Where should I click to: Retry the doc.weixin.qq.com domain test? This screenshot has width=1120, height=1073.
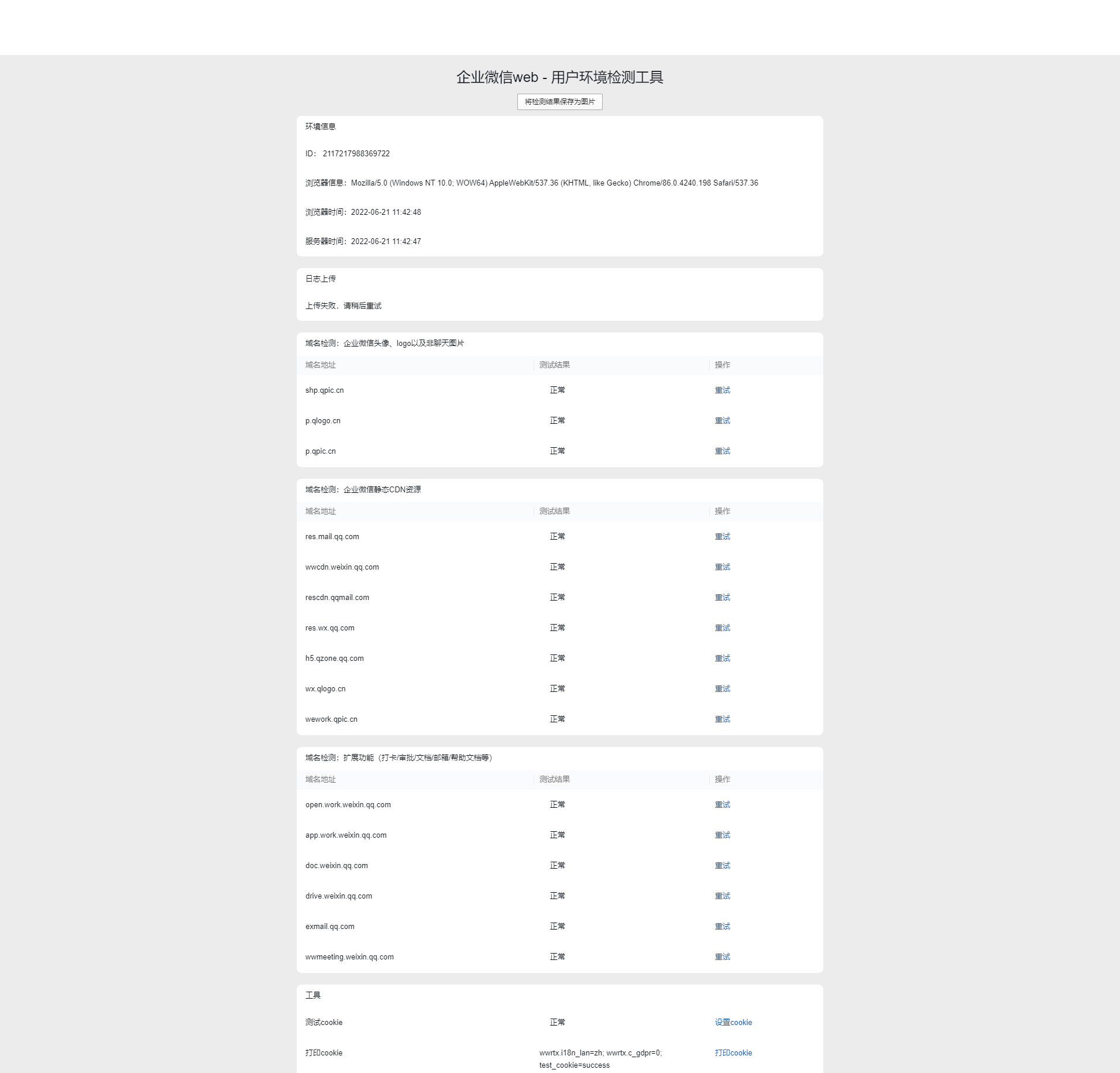[722, 866]
